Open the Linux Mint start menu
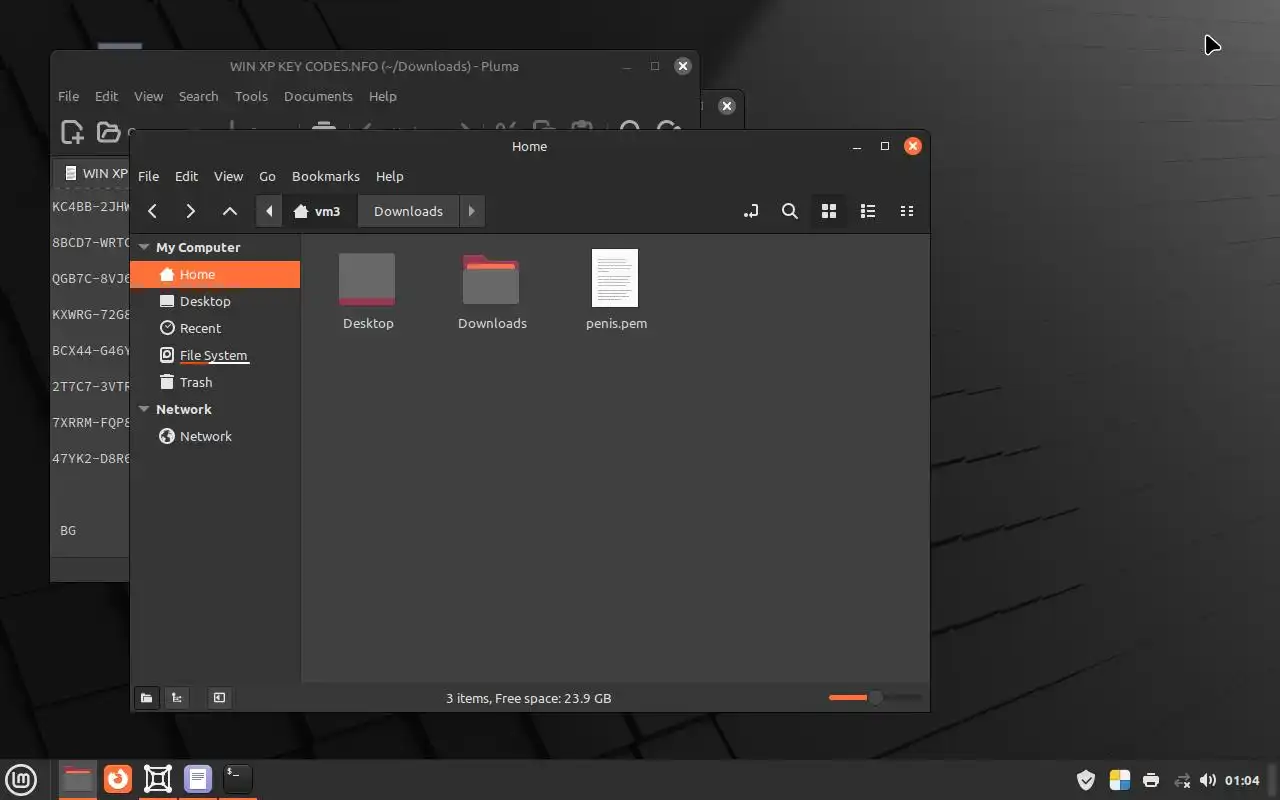This screenshot has height=800, width=1280. [x=21, y=779]
